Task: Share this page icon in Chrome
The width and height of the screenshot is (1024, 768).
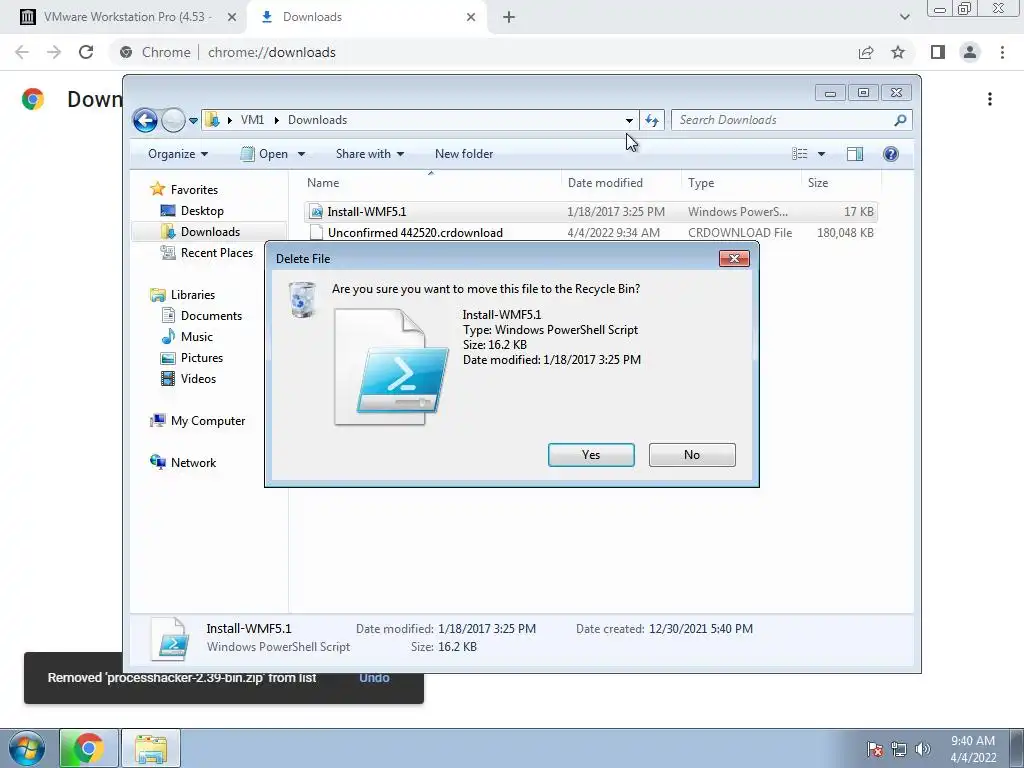Action: point(866,52)
